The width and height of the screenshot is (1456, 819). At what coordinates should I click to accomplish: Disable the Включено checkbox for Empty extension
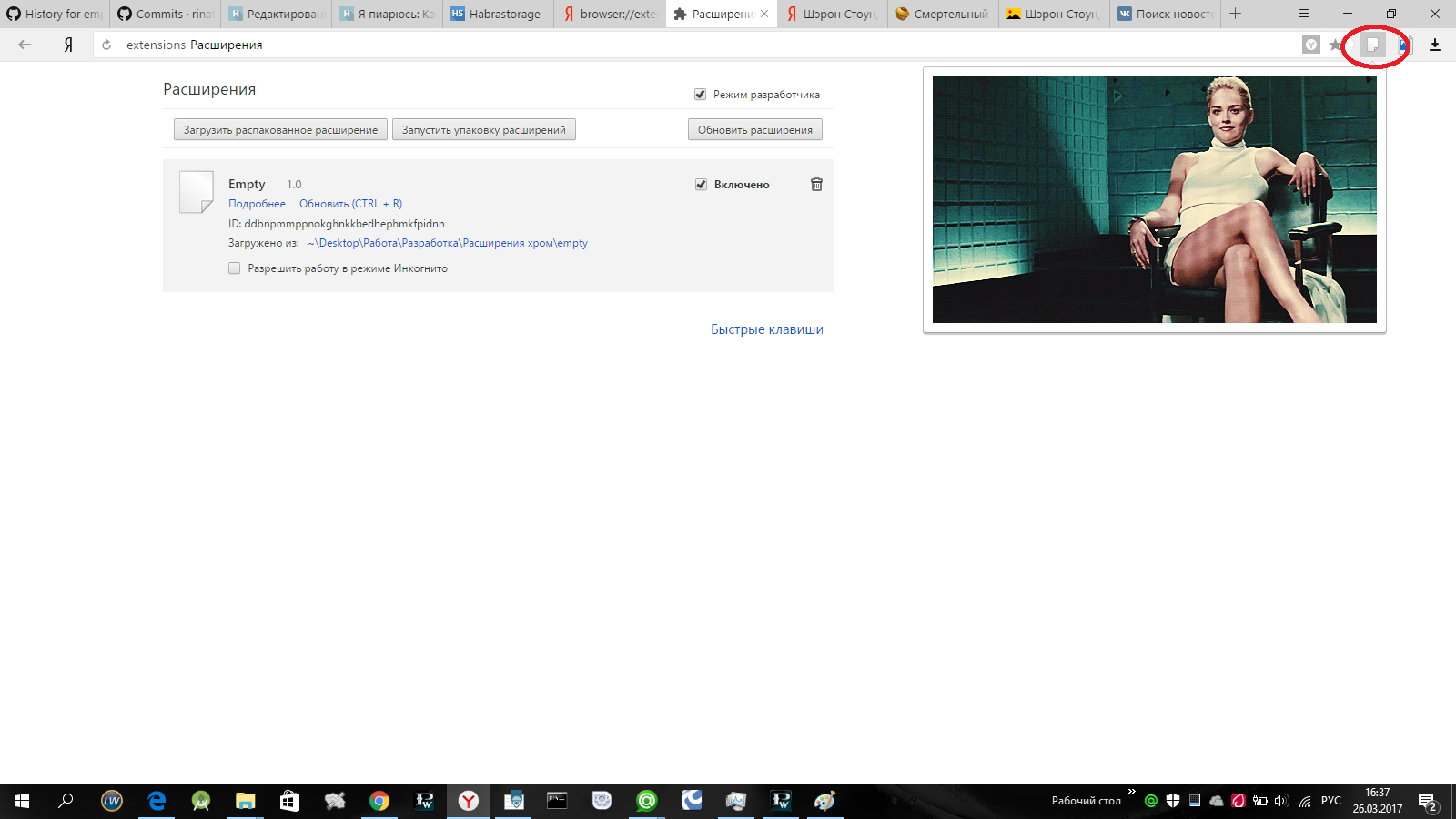point(701,184)
